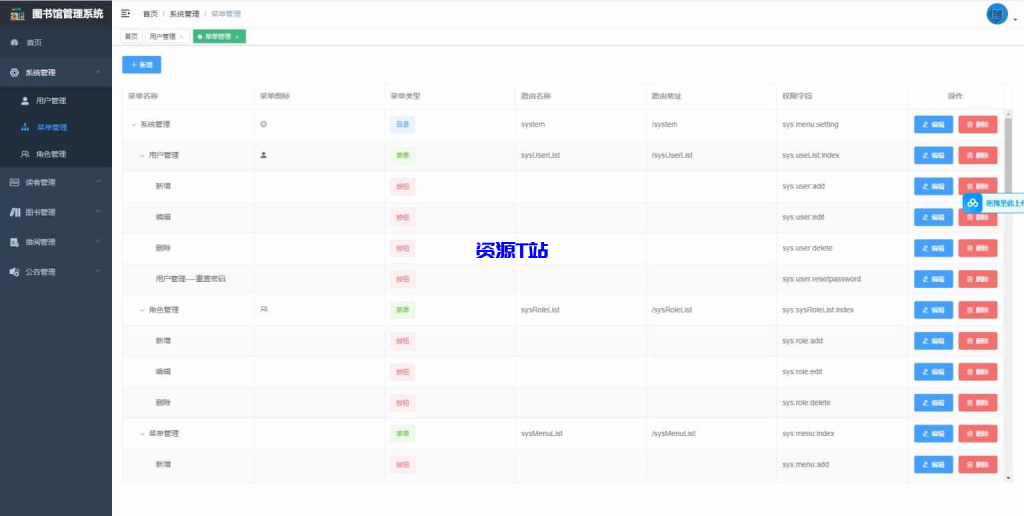Delete the sys:user:resetpassword menu row
This screenshot has width=1024, height=516.
(x=977, y=279)
